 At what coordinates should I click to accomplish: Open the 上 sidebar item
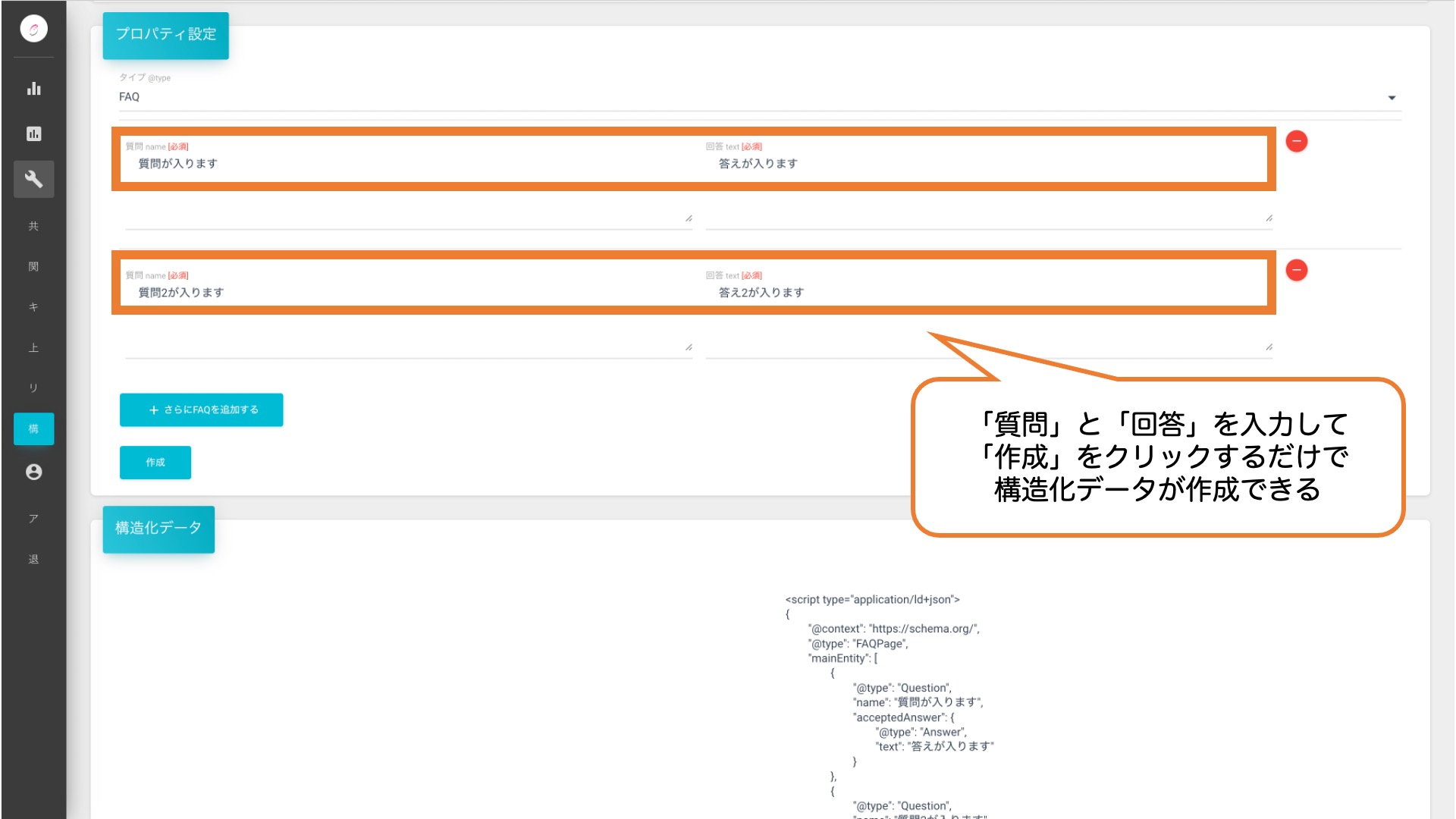(x=33, y=348)
